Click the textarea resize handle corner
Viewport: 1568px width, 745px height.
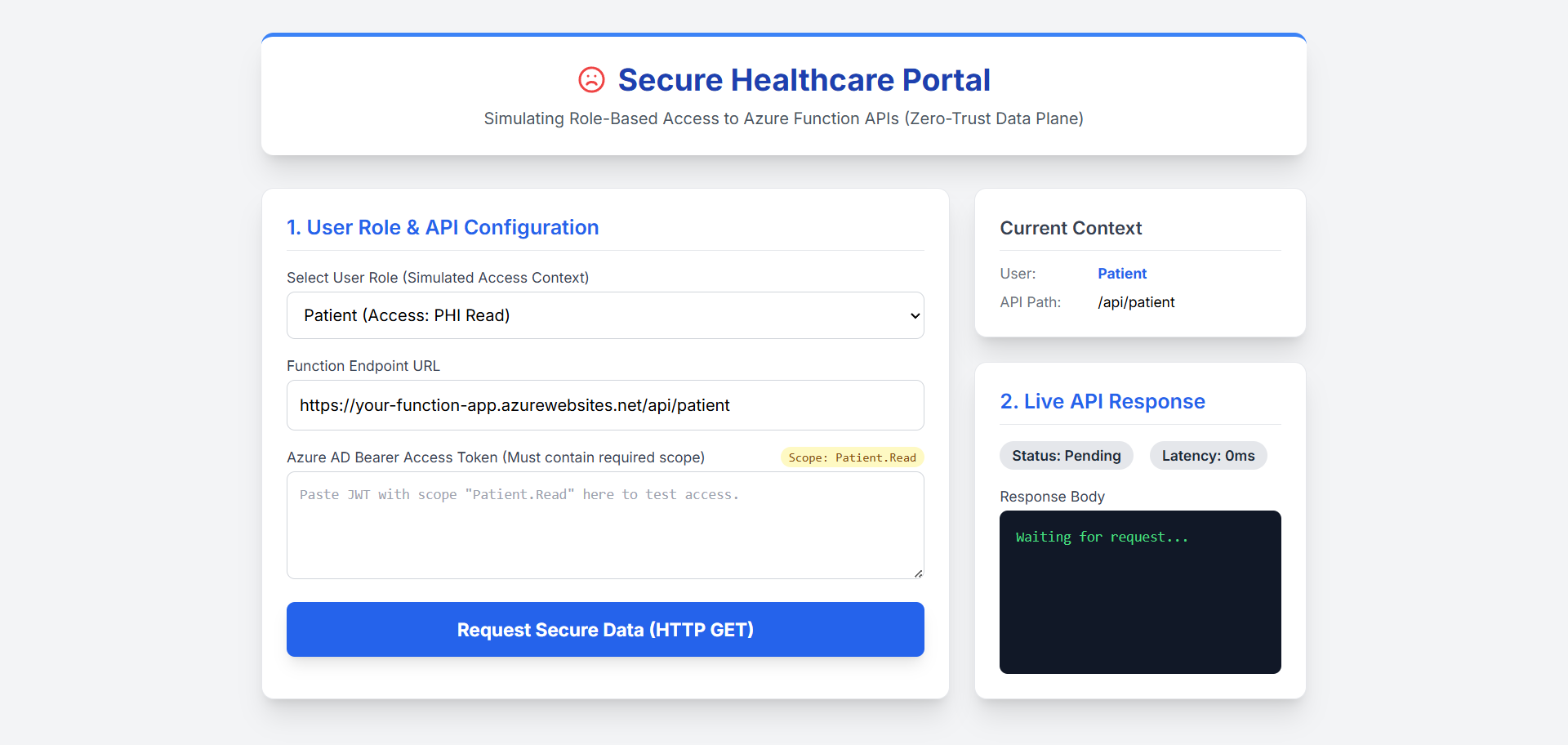919,573
